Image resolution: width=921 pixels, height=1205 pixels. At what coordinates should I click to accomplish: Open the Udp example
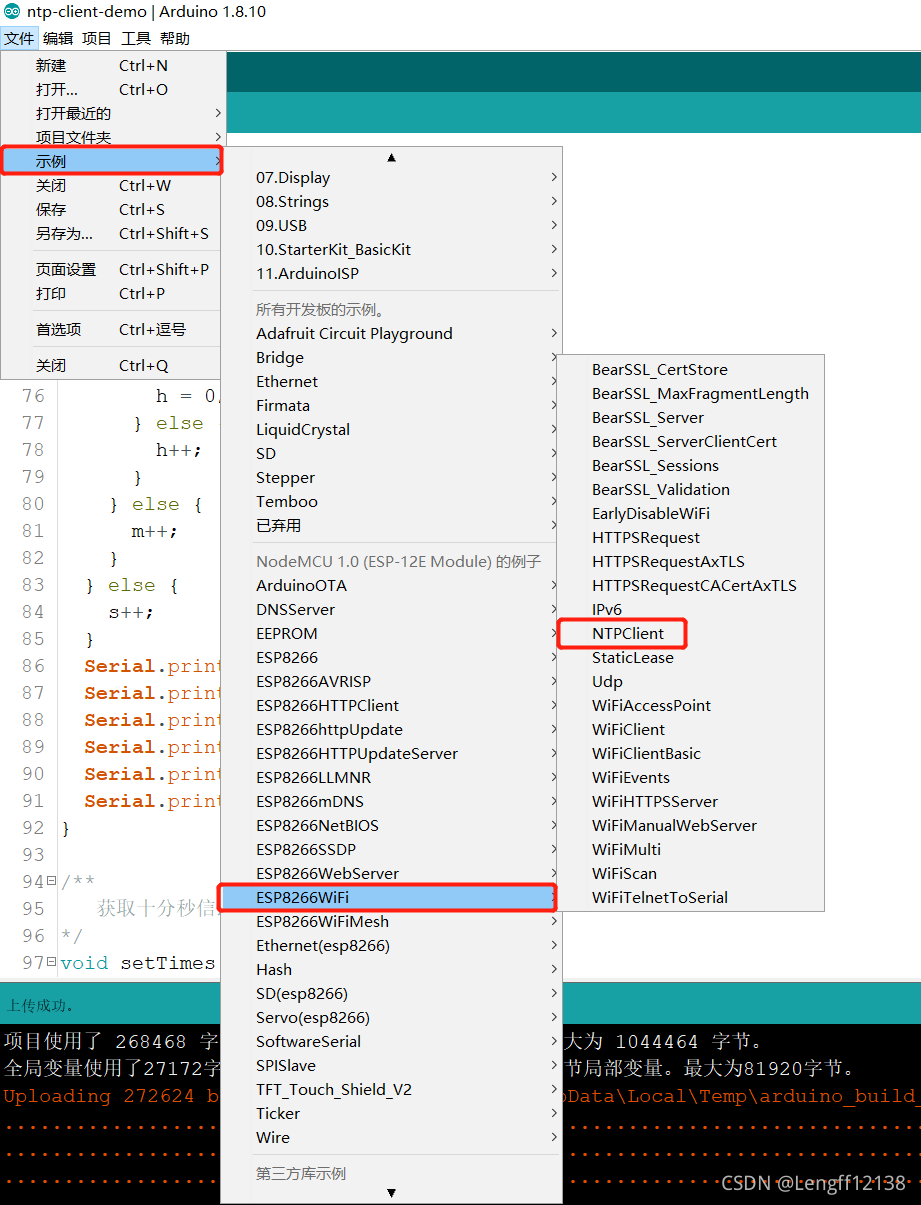690,681
